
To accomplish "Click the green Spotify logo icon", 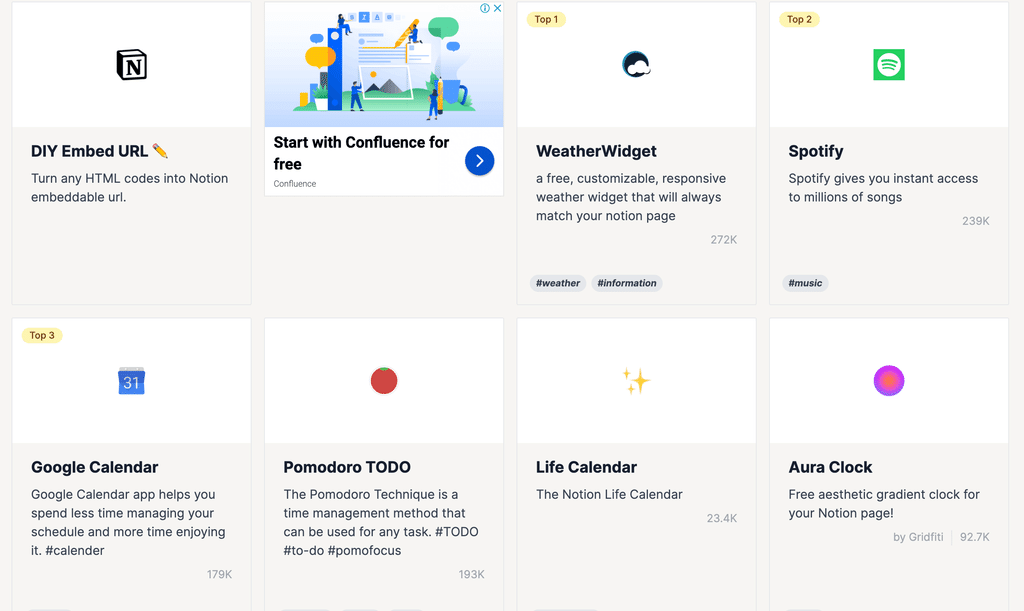I will pos(889,65).
